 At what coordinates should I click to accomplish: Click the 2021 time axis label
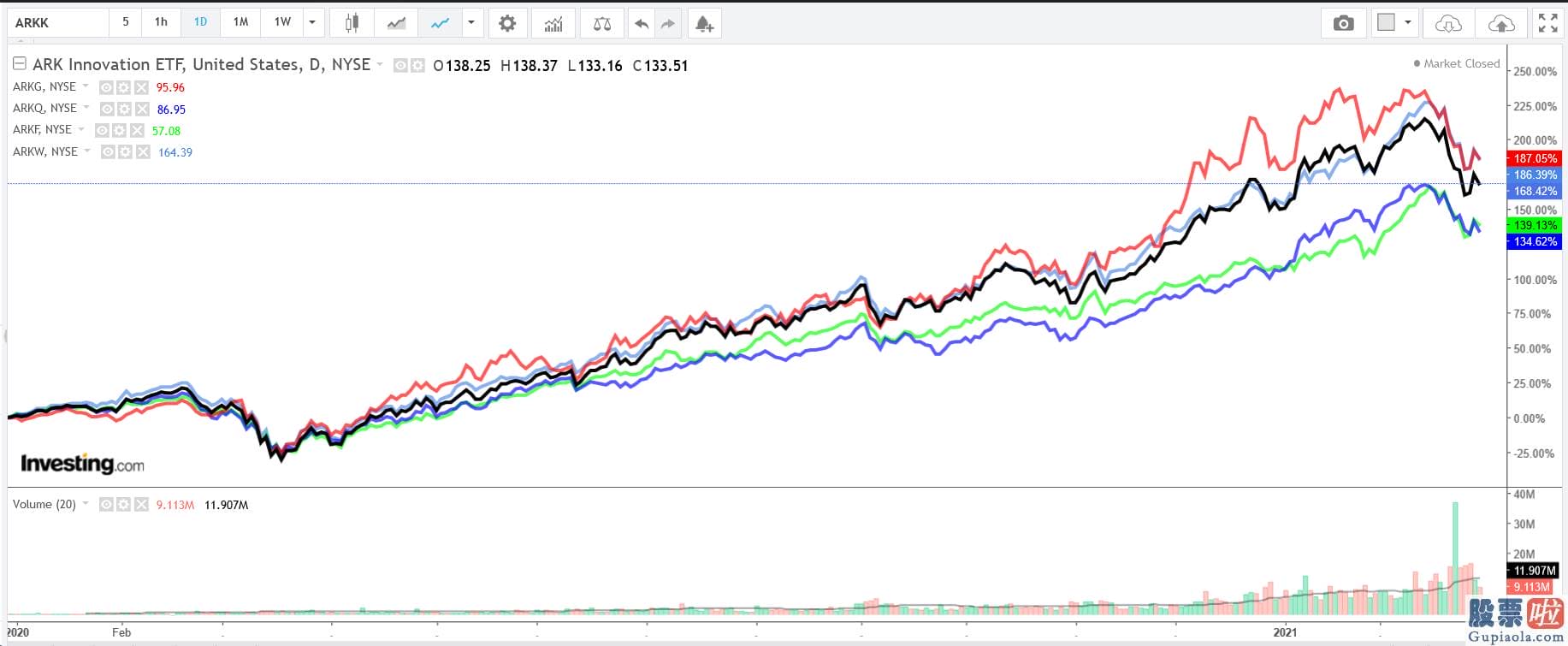[x=1285, y=632]
